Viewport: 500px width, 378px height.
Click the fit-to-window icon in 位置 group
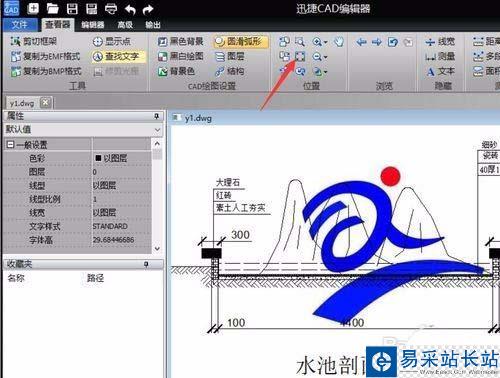pos(300,56)
